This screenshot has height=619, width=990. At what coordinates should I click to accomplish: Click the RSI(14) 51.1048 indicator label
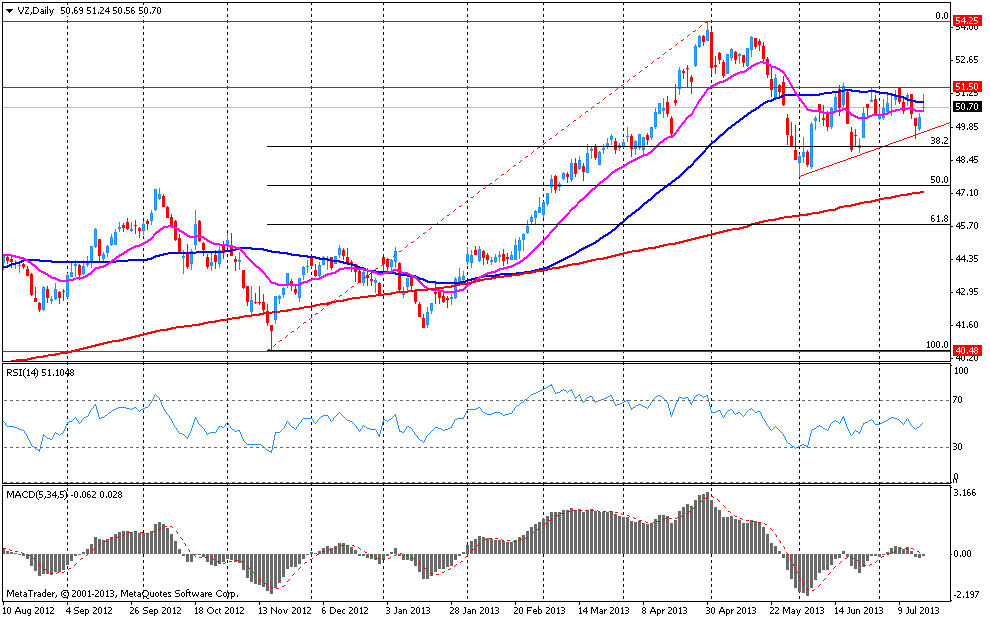point(40,373)
